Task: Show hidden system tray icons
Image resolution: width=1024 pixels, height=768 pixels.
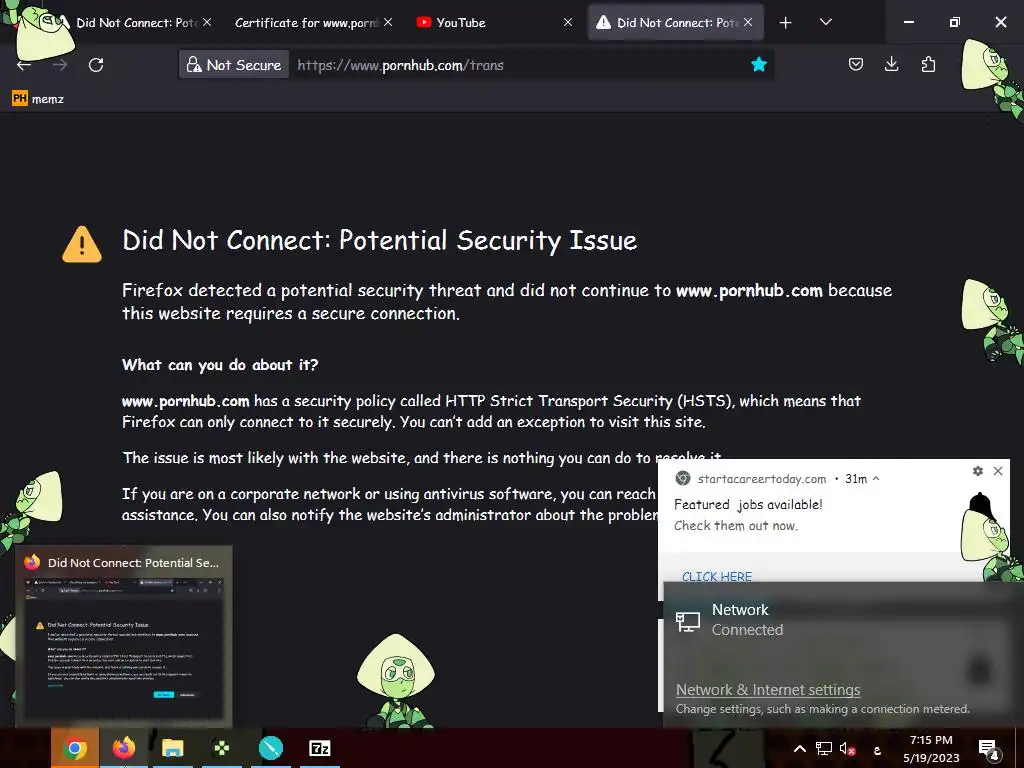Action: [799, 748]
